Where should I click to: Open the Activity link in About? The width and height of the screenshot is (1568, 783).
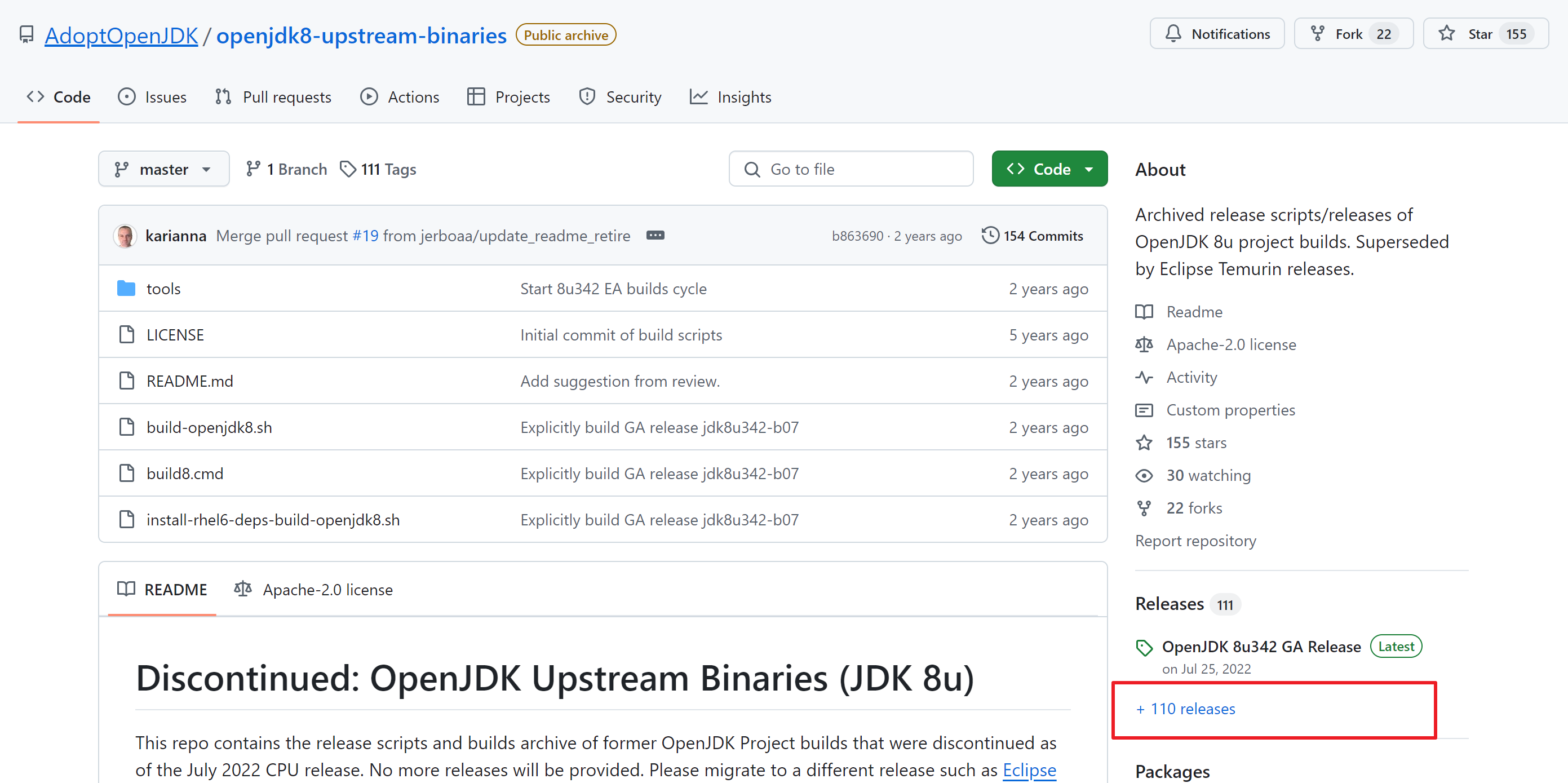(x=1191, y=378)
